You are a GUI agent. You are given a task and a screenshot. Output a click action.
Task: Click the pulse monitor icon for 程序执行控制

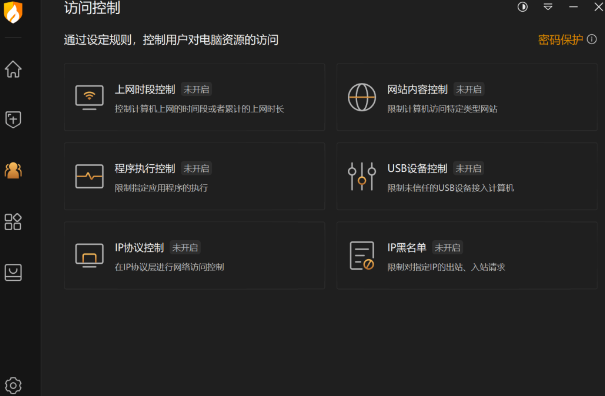tap(89, 176)
